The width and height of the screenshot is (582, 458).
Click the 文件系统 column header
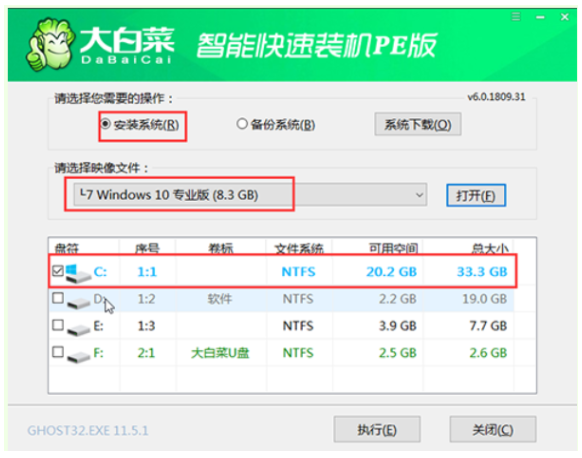click(299, 248)
